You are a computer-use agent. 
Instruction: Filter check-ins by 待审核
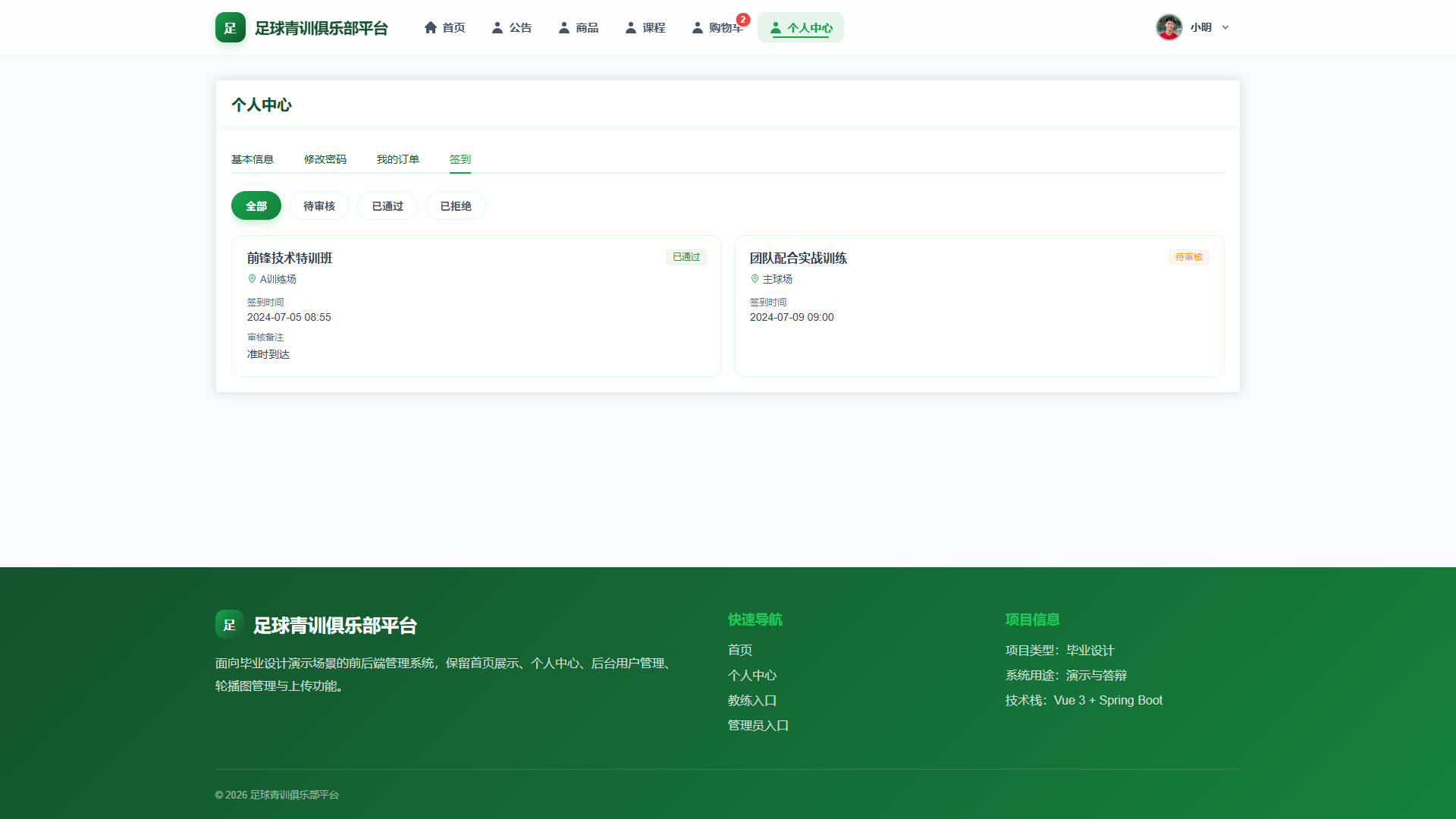(319, 206)
